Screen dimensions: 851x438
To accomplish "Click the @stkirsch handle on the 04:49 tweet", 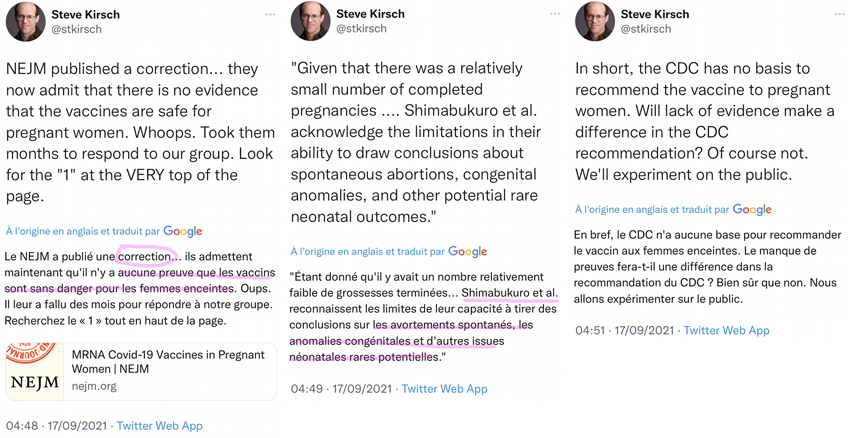I will coord(364,30).
